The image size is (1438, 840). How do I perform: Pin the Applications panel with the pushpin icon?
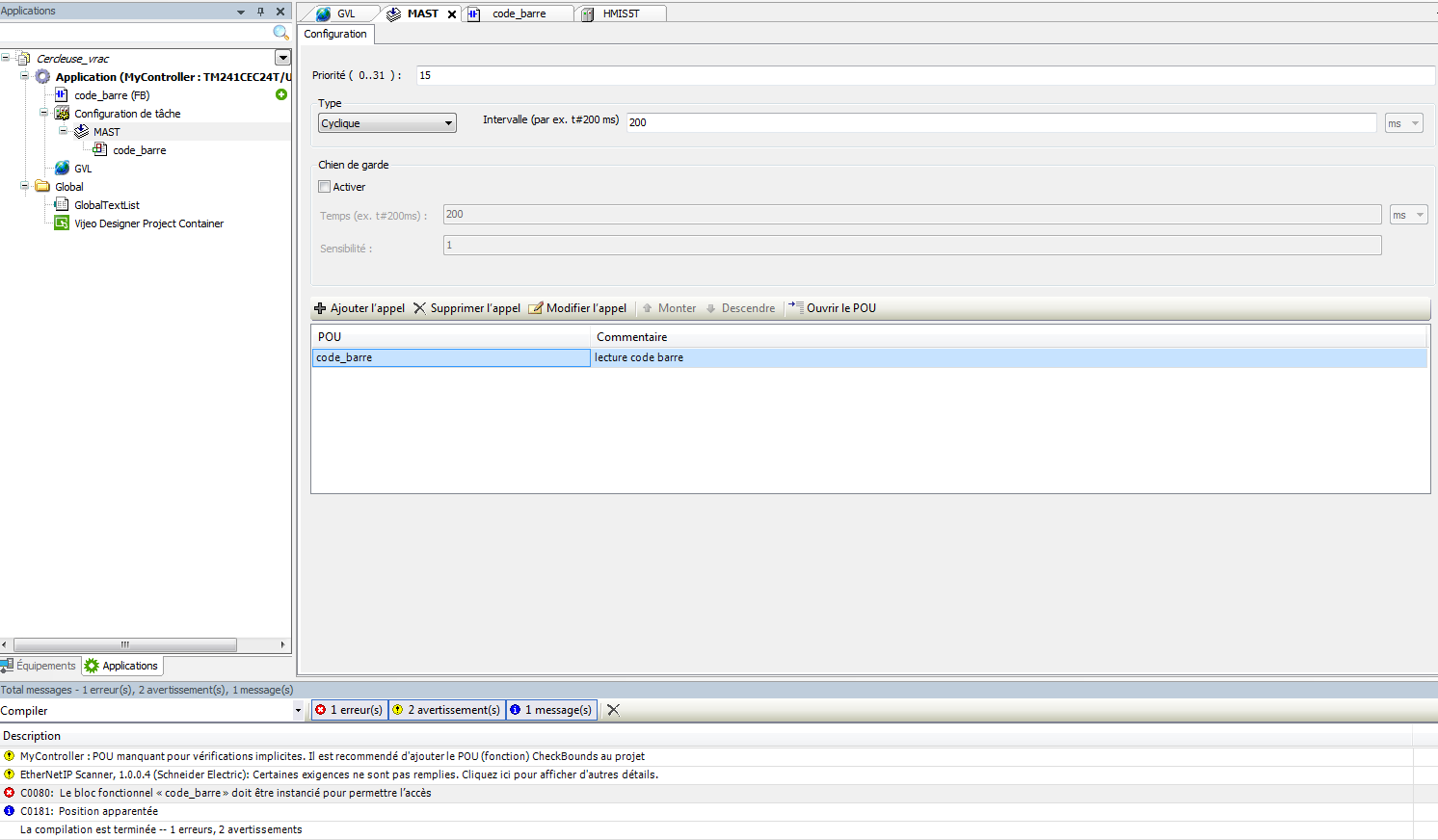point(260,12)
